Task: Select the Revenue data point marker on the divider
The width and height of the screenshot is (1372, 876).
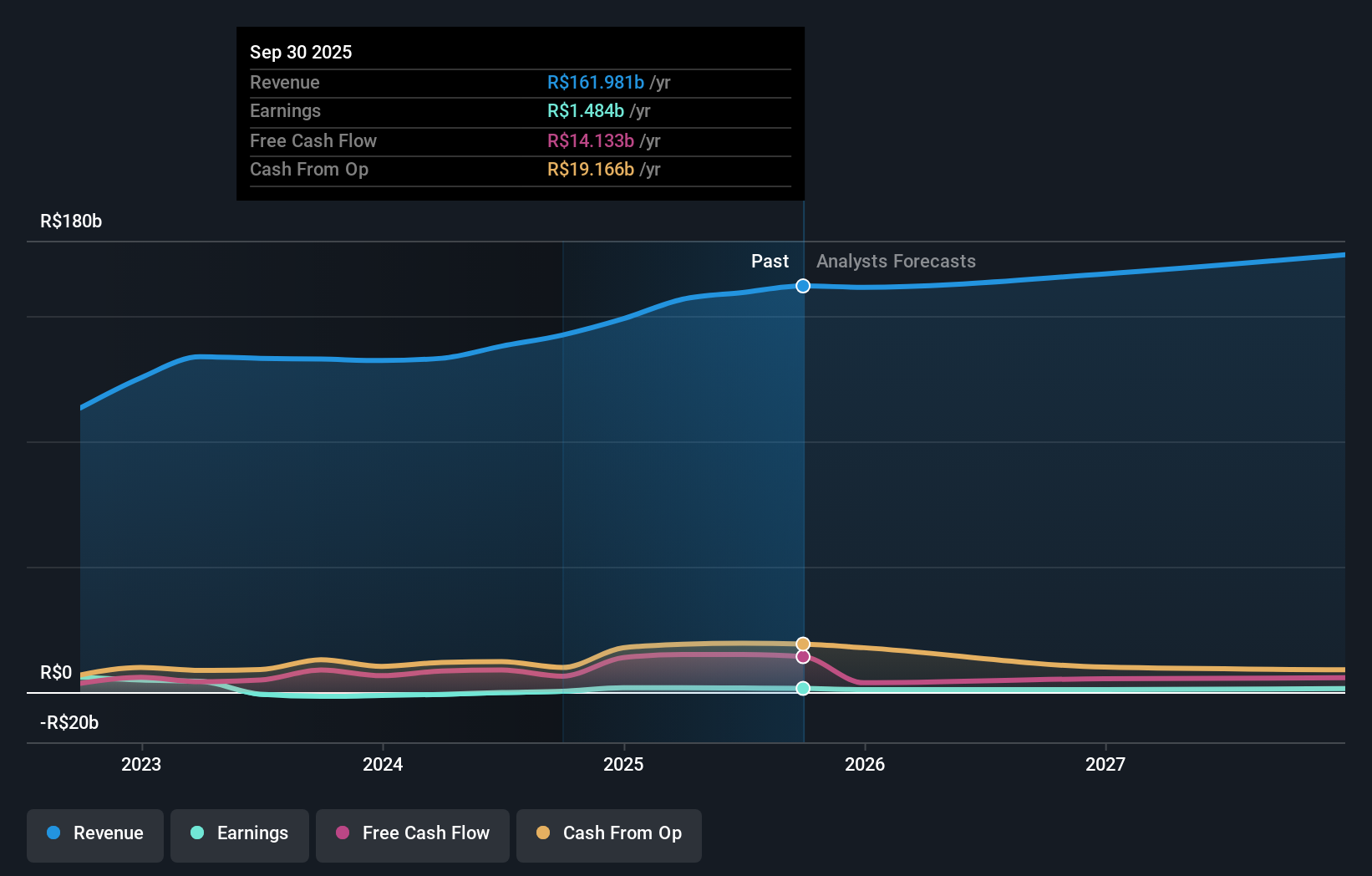Action: pos(803,286)
